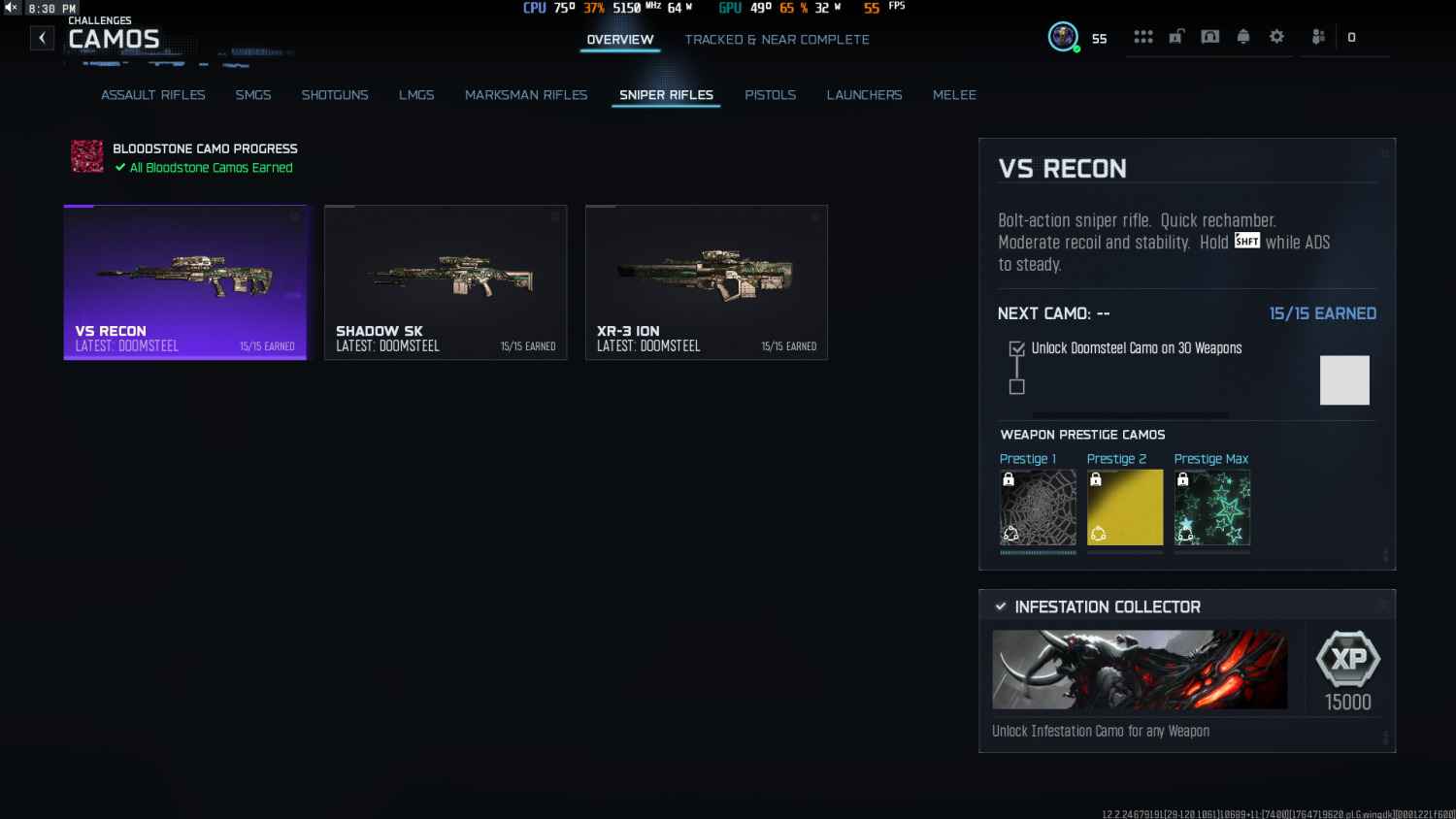Viewport: 1456px width, 819px height.
Task: Open the notifications bell icon
Action: pyautogui.click(x=1243, y=37)
